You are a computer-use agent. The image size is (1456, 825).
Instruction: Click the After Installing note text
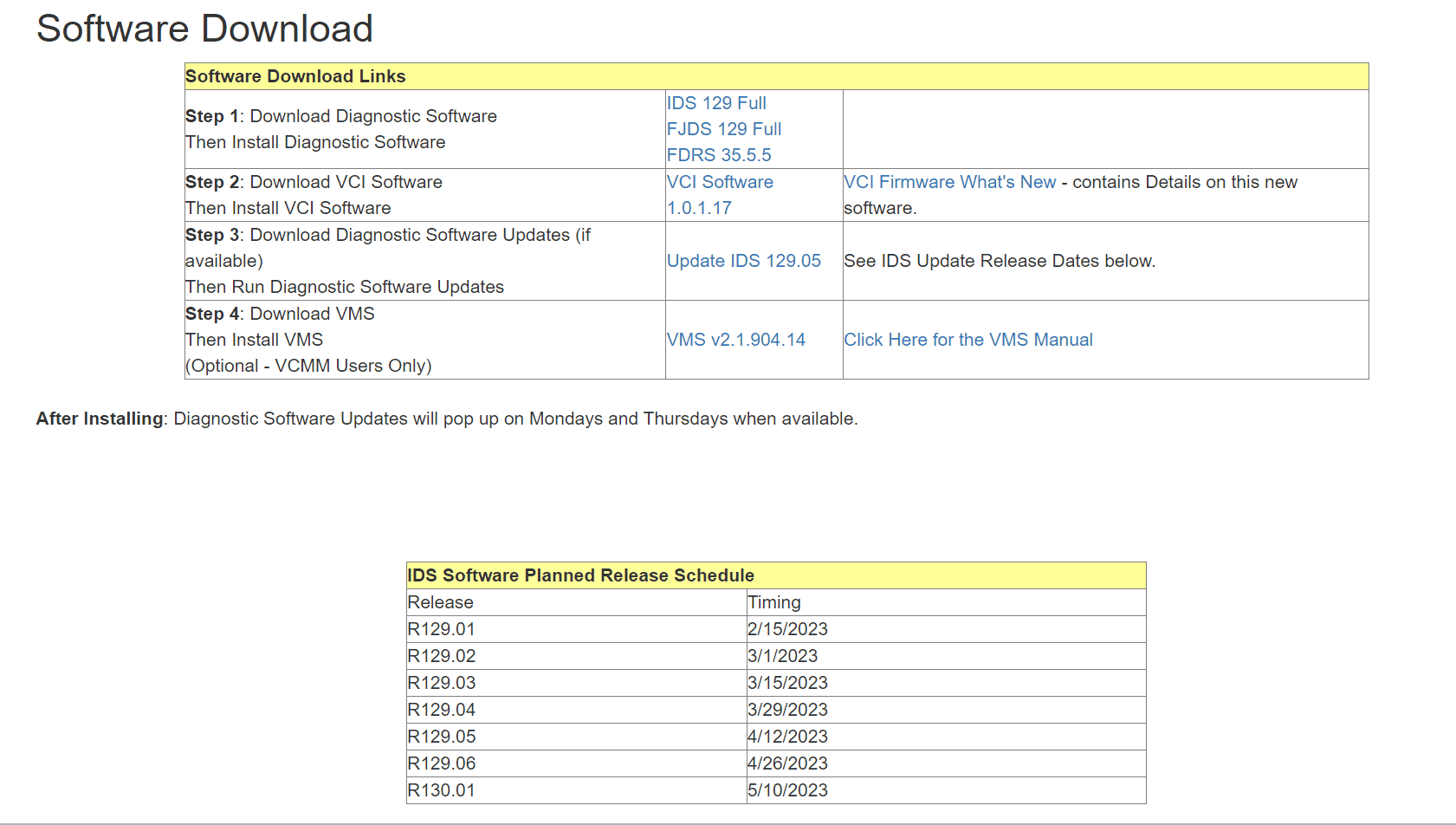point(446,419)
